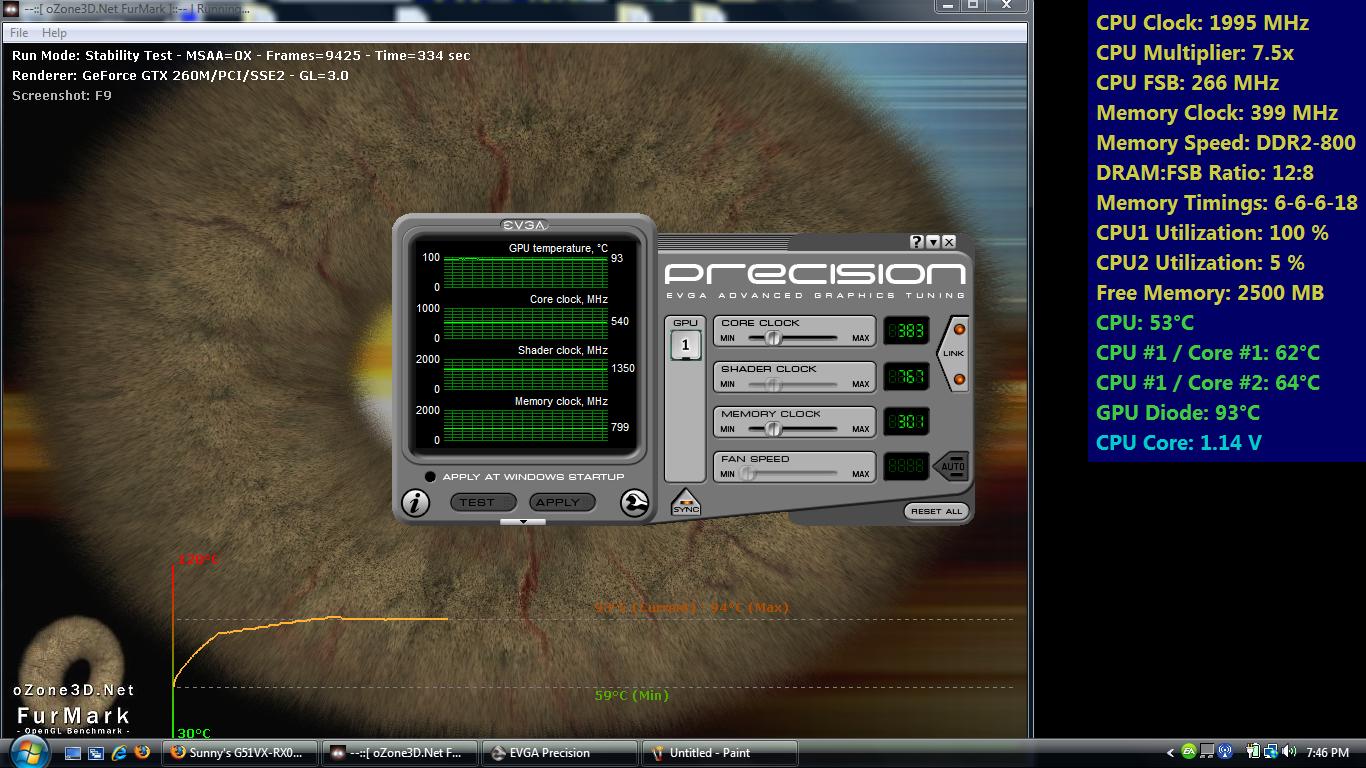This screenshot has height=768, width=1366.
Task: Launch Firefox from quick launch
Action: point(142,752)
